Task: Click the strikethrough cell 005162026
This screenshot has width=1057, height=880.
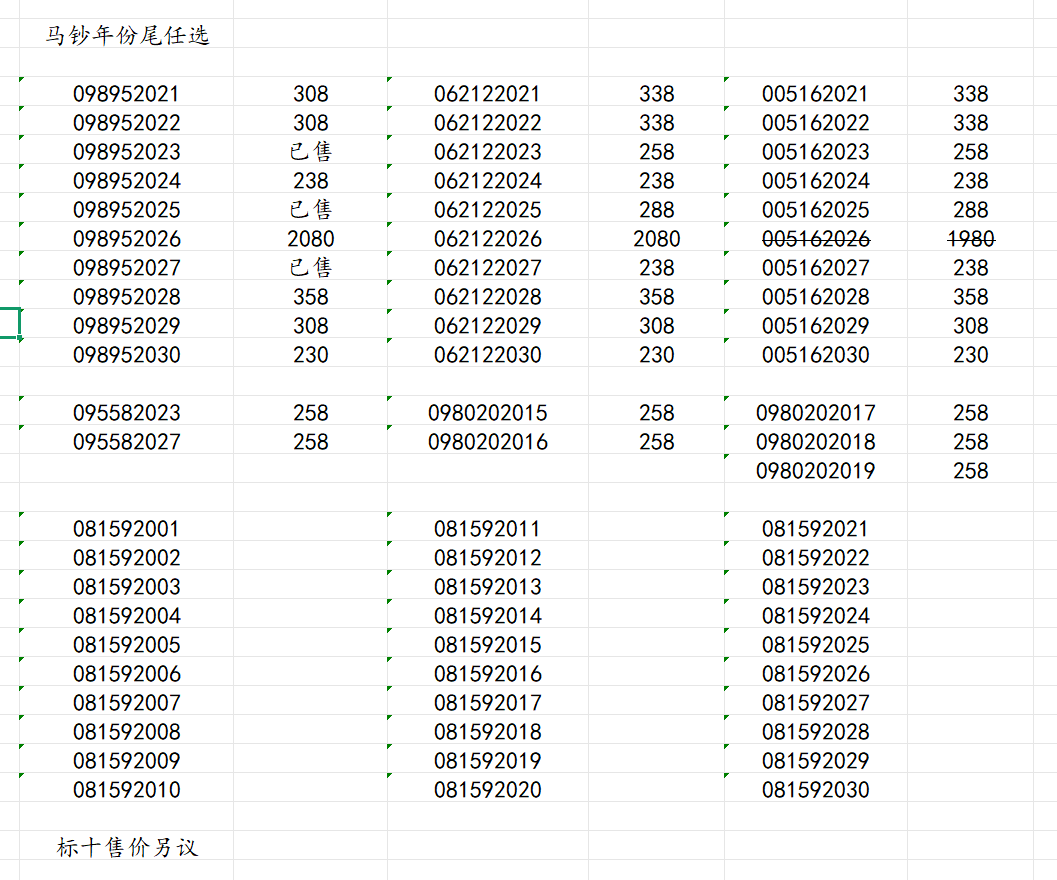Action: (816, 239)
